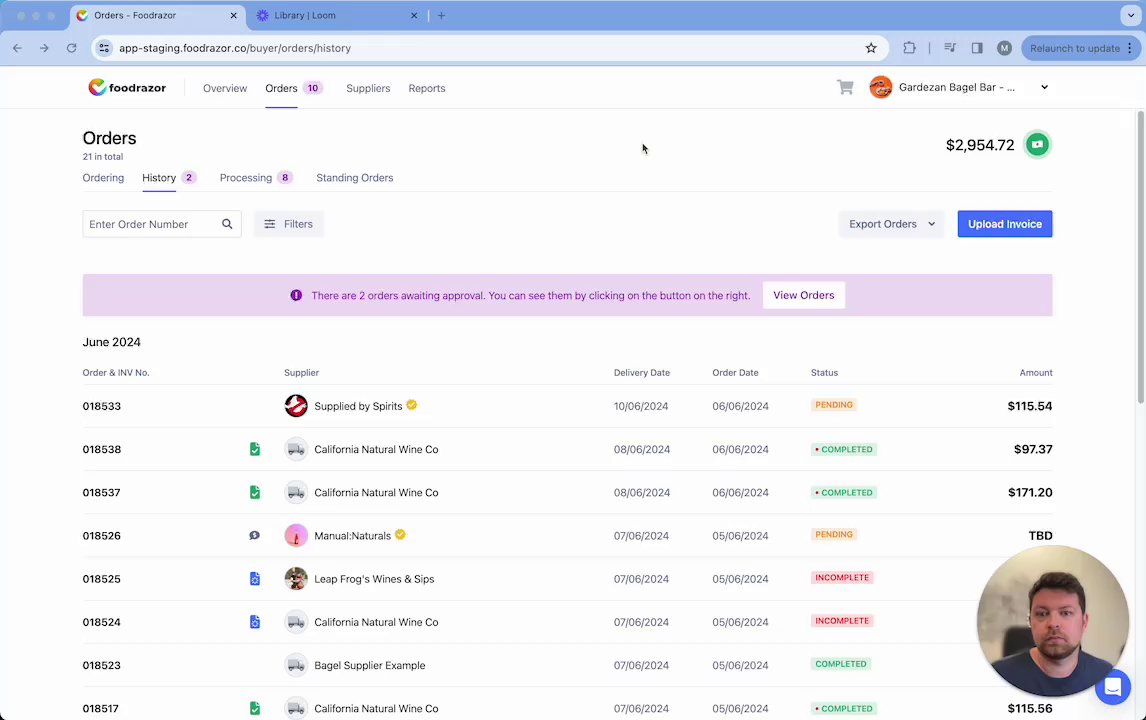
Task: Click the Order Date column header
Action: [735, 373]
